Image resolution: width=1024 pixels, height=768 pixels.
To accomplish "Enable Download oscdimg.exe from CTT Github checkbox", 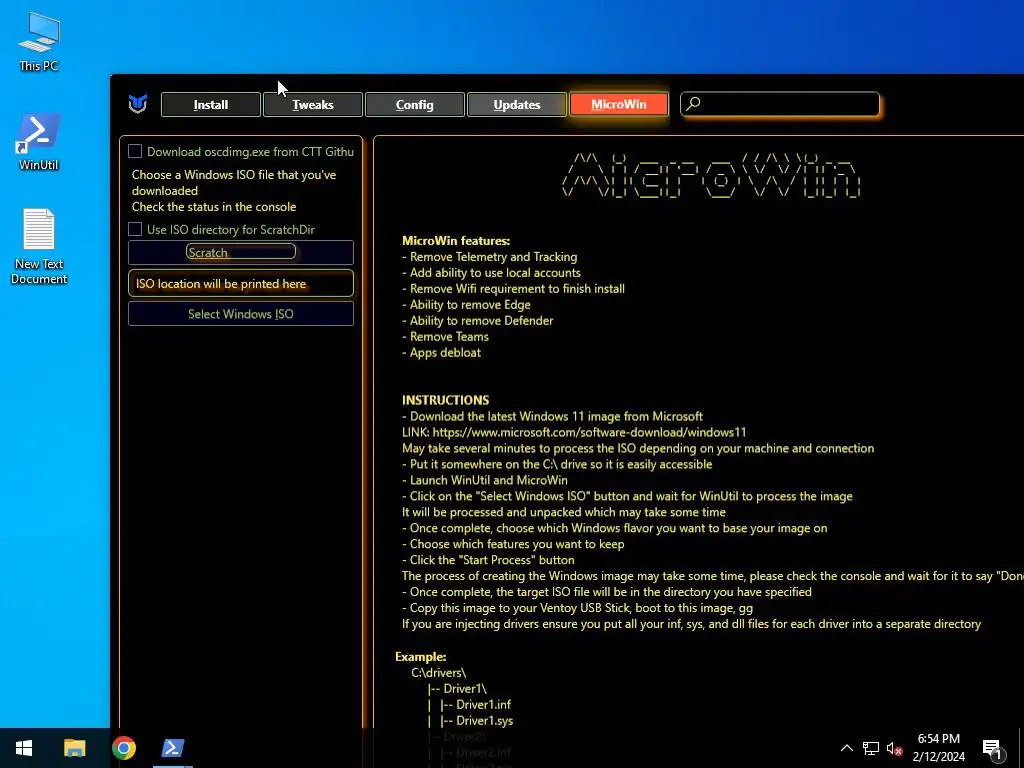I will (x=135, y=152).
